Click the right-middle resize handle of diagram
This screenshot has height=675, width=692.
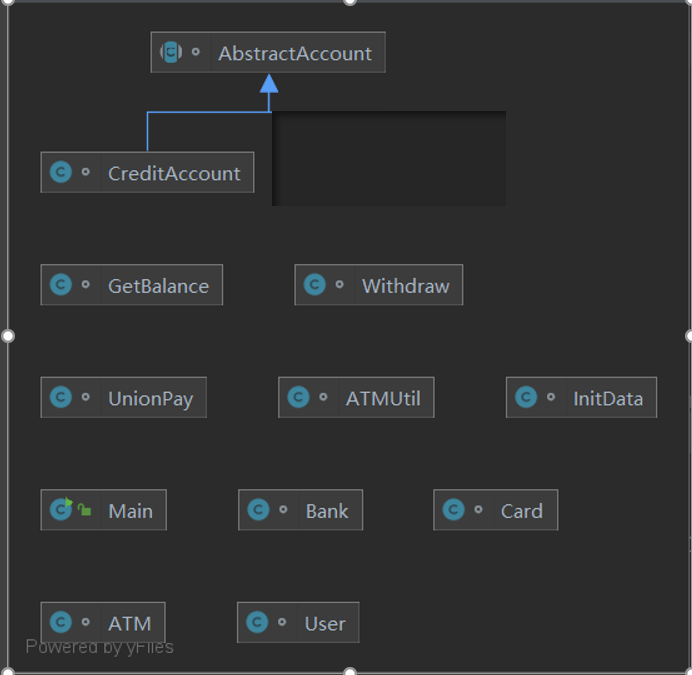(687, 336)
